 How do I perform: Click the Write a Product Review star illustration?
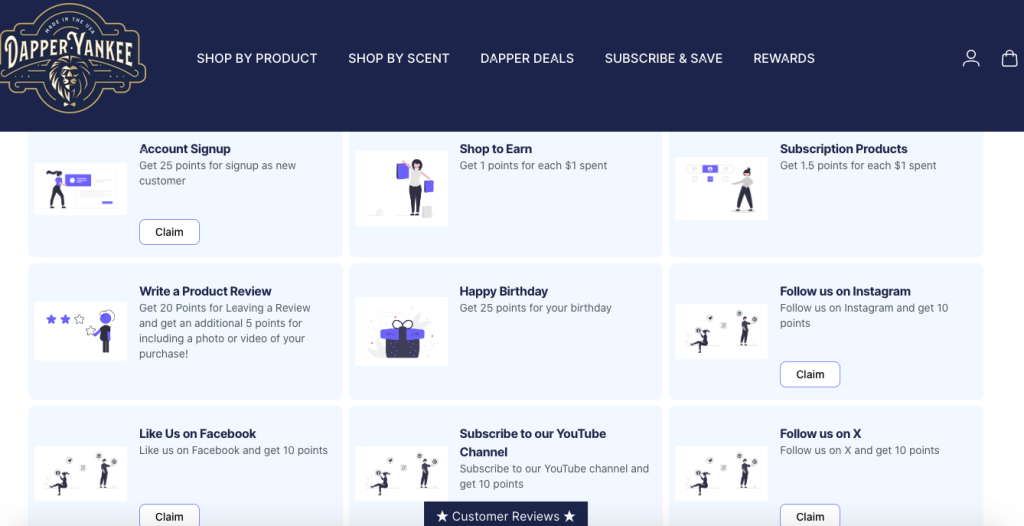tap(80, 331)
